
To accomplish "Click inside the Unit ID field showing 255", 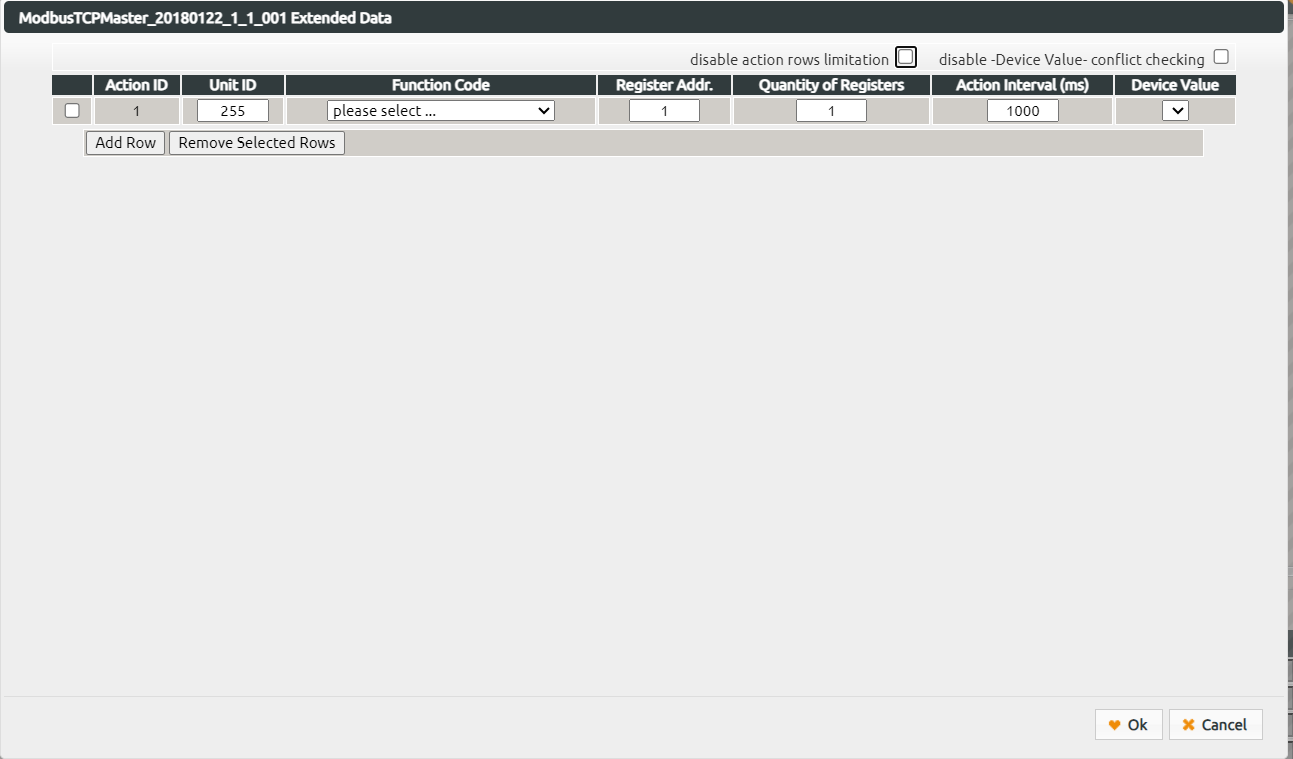I will pos(232,110).
